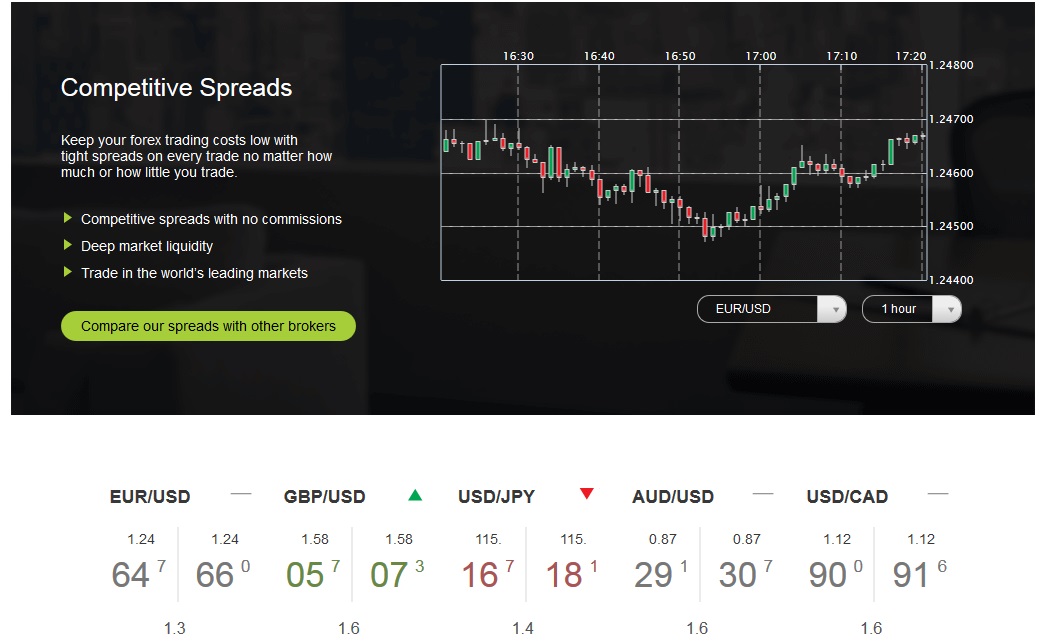This screenshot has height=643, width=1051.
Task: Open the EUR/USD currency pair dropdown
Action: [771, 309]
